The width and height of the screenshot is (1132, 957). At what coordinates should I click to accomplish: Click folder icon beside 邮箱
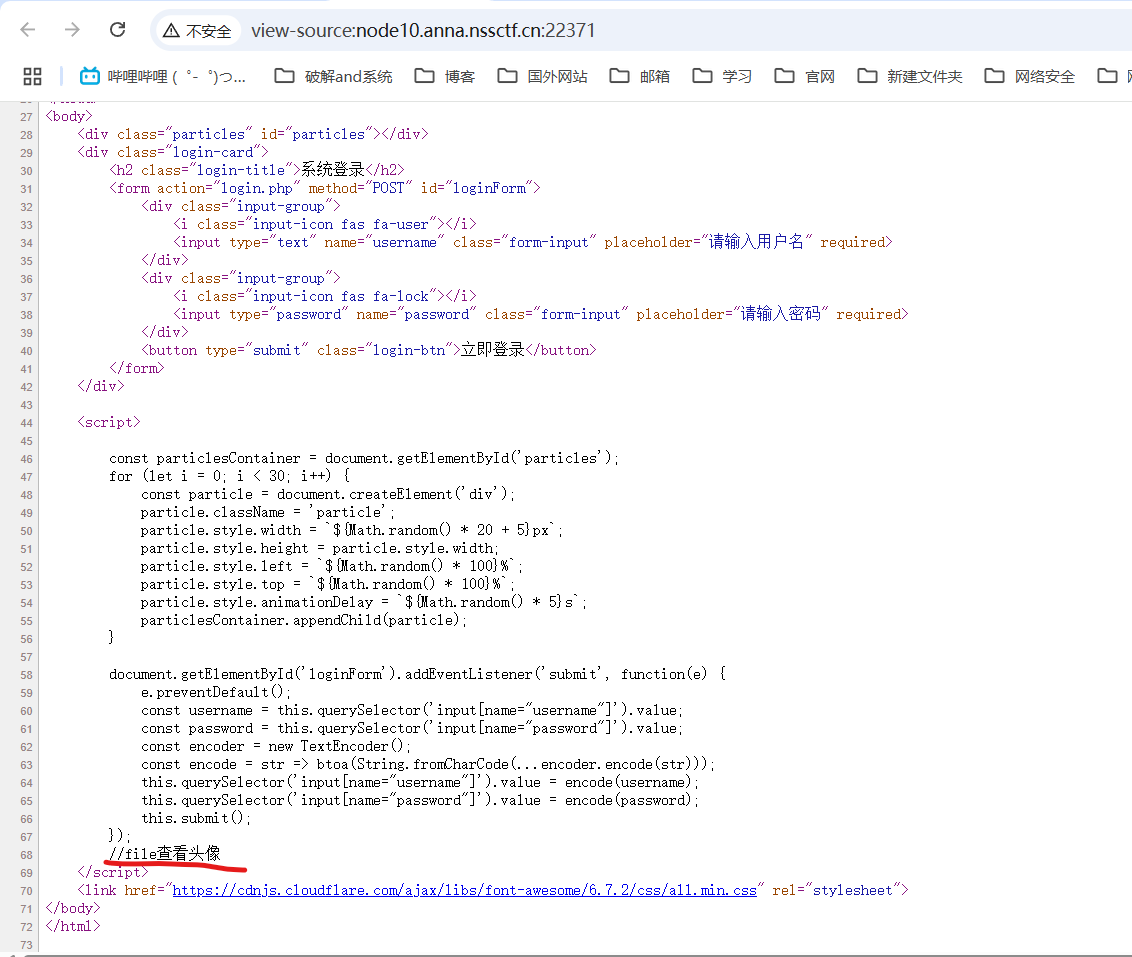coord(619,76)
